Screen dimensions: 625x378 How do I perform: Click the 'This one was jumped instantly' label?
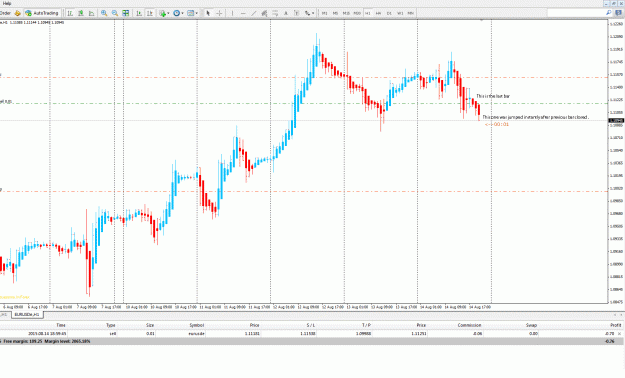(535, 117)
